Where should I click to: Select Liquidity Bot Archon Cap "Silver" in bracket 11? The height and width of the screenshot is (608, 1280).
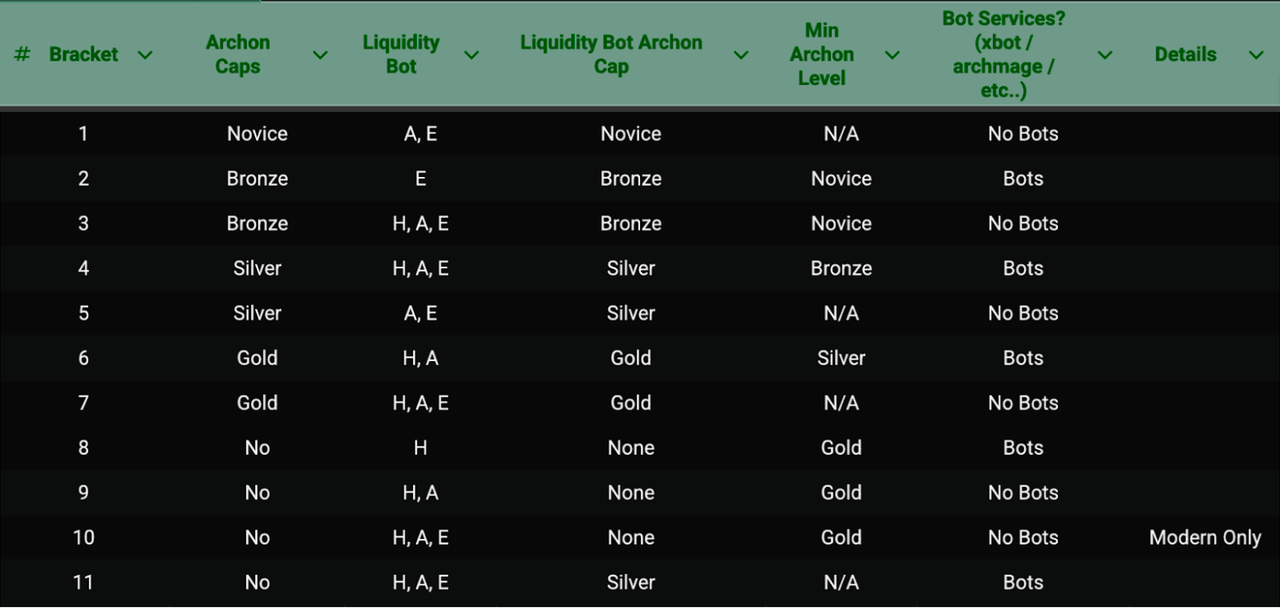point(631,583)
